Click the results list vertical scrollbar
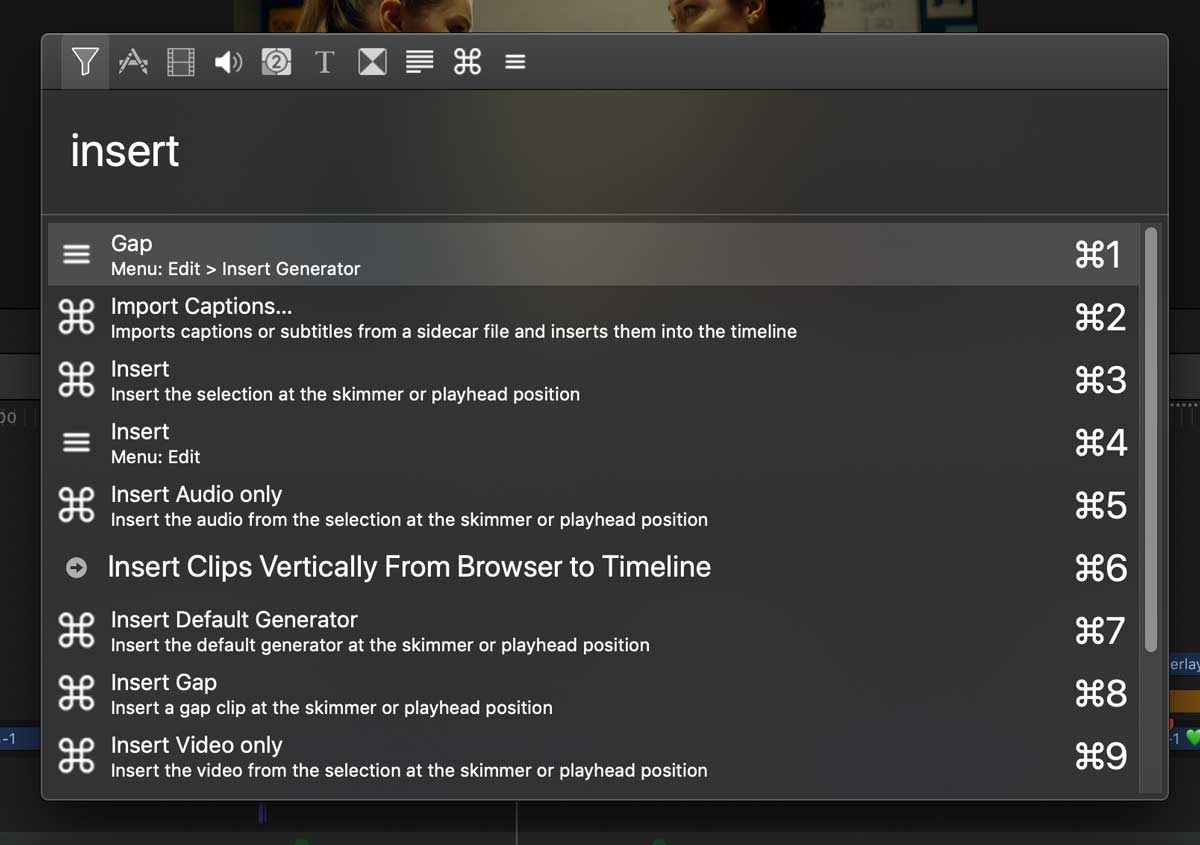Viewport: 1200px width, 845px height. point(1150,440)
